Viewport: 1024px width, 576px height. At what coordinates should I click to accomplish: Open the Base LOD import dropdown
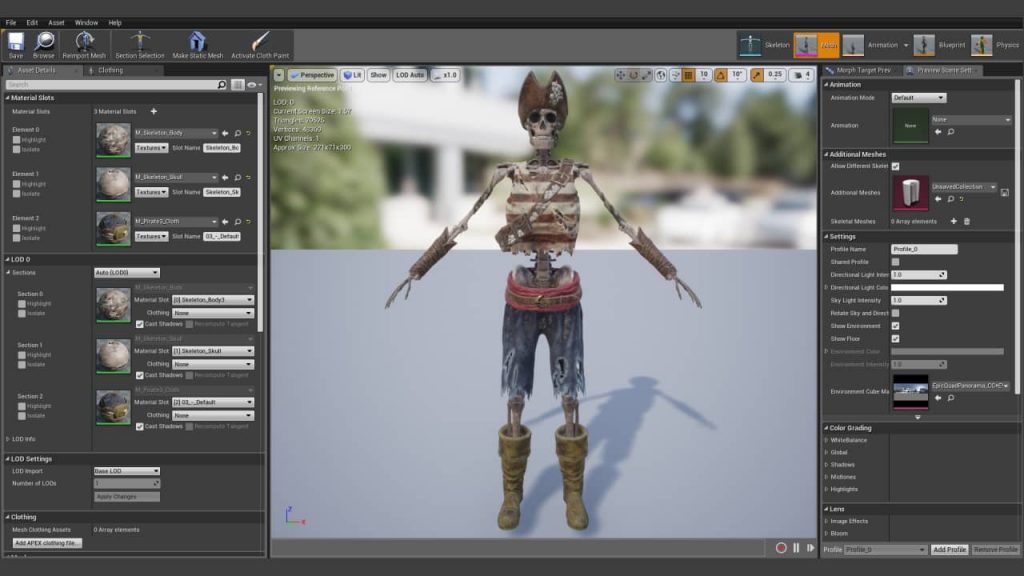pos(127,471)
